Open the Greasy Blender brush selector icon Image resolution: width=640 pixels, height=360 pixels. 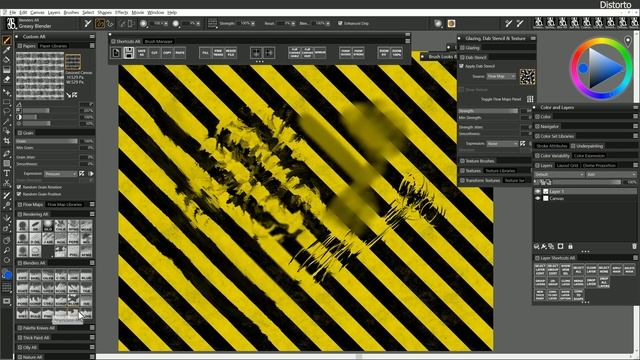pos(11,23)
